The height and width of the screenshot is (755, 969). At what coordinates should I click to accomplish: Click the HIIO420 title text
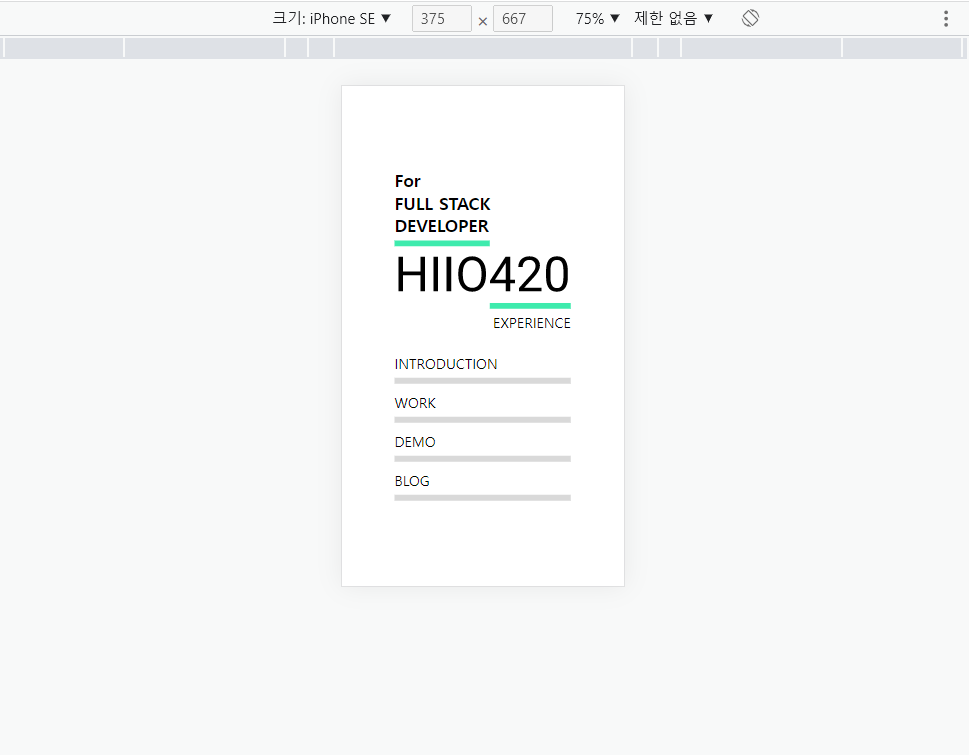482,274
